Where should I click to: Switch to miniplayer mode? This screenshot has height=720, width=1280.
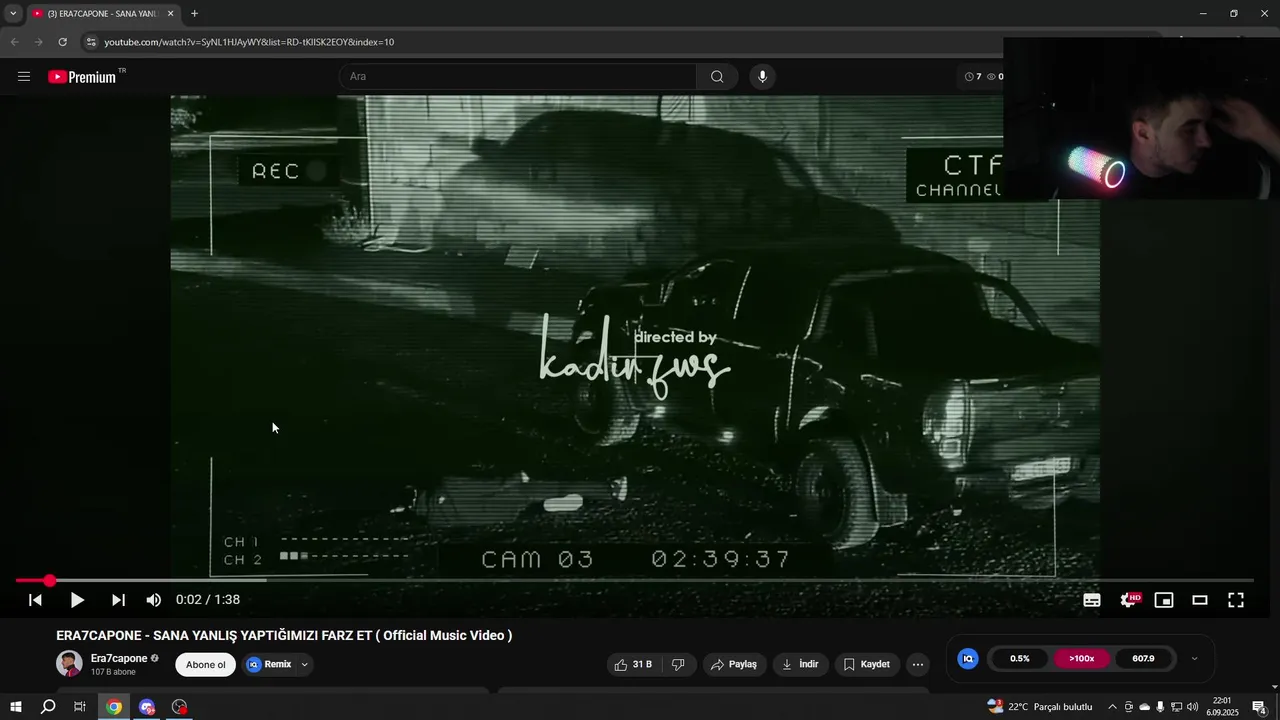(x=1164, y=600)
